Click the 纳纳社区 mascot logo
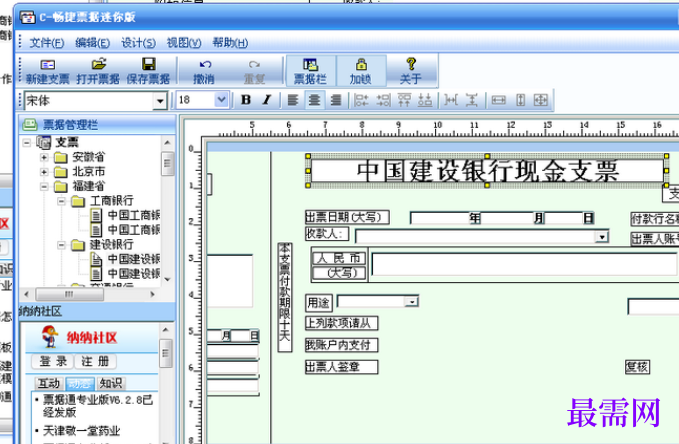679x444 pixels. tap(50, 337)
